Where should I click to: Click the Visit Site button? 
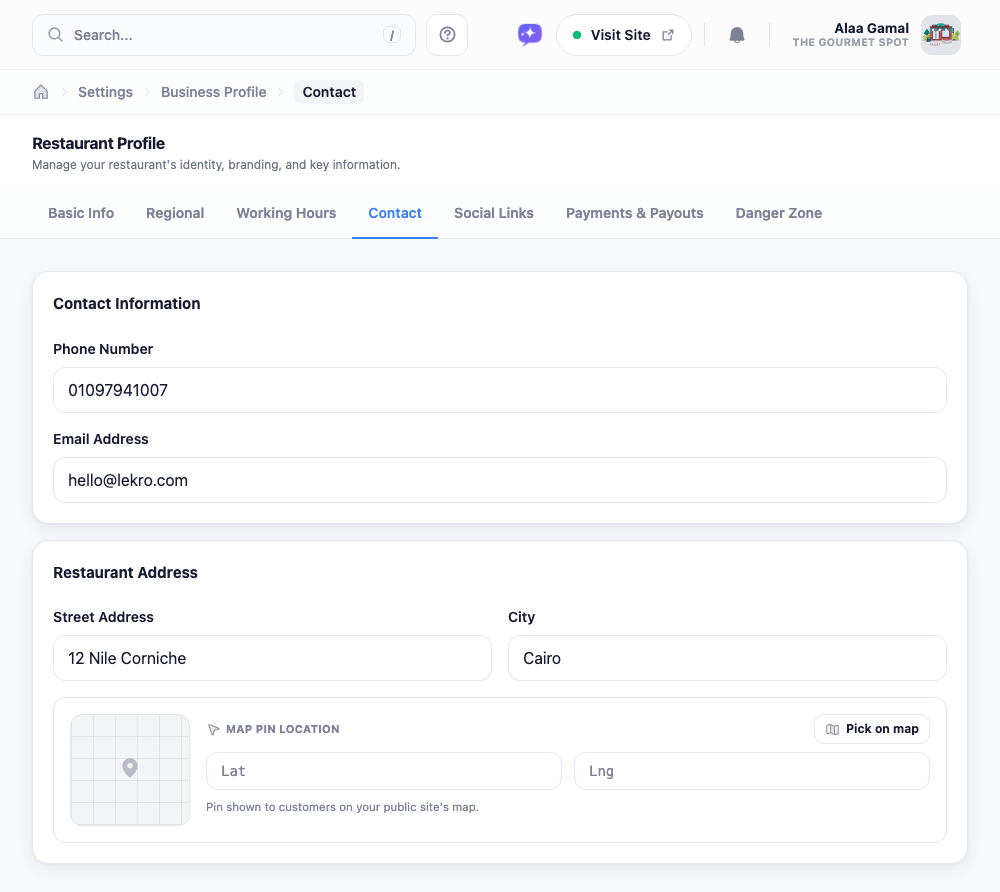(624, 35)
